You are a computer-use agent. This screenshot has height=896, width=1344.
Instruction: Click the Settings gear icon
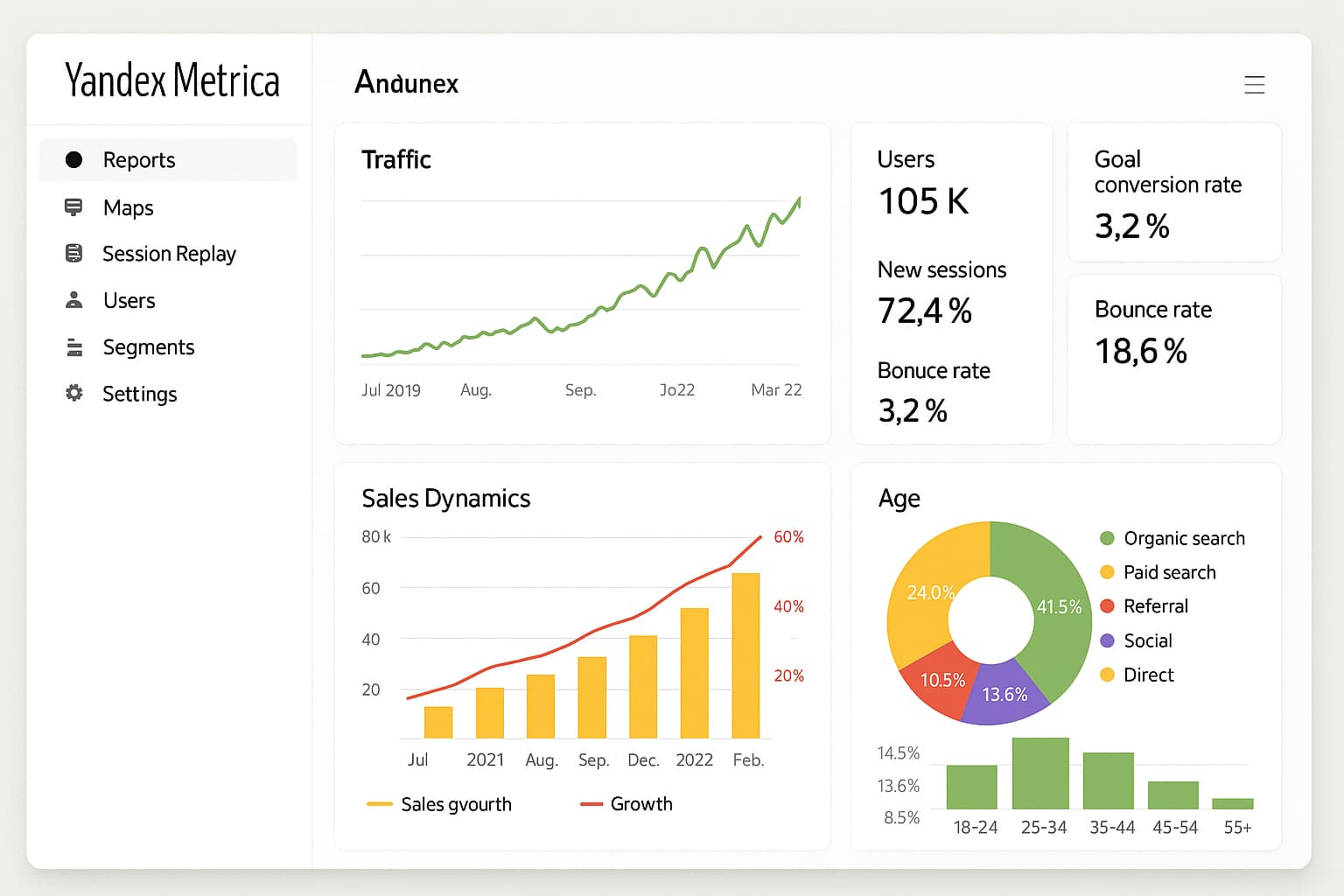[74, 393]
